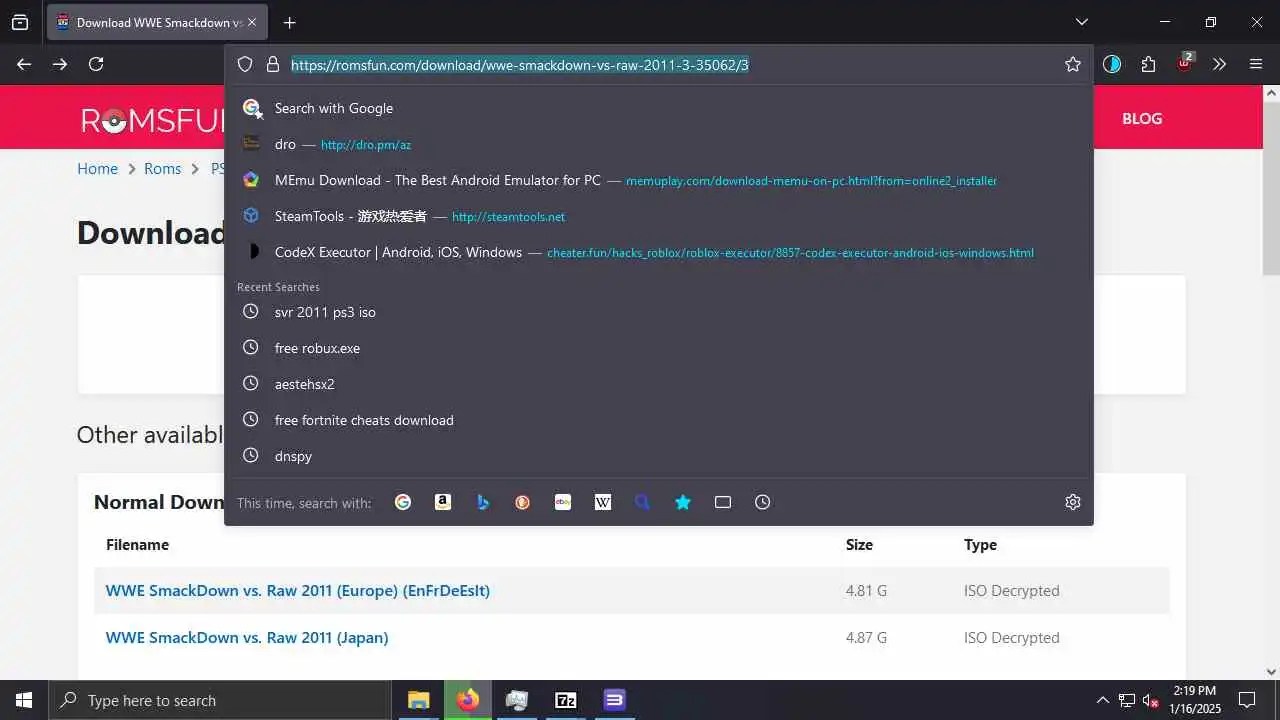Open the muted volume tray icon
This screenshot has height=720, width=1280.
pyautogui.click(x=1151, y=700)
